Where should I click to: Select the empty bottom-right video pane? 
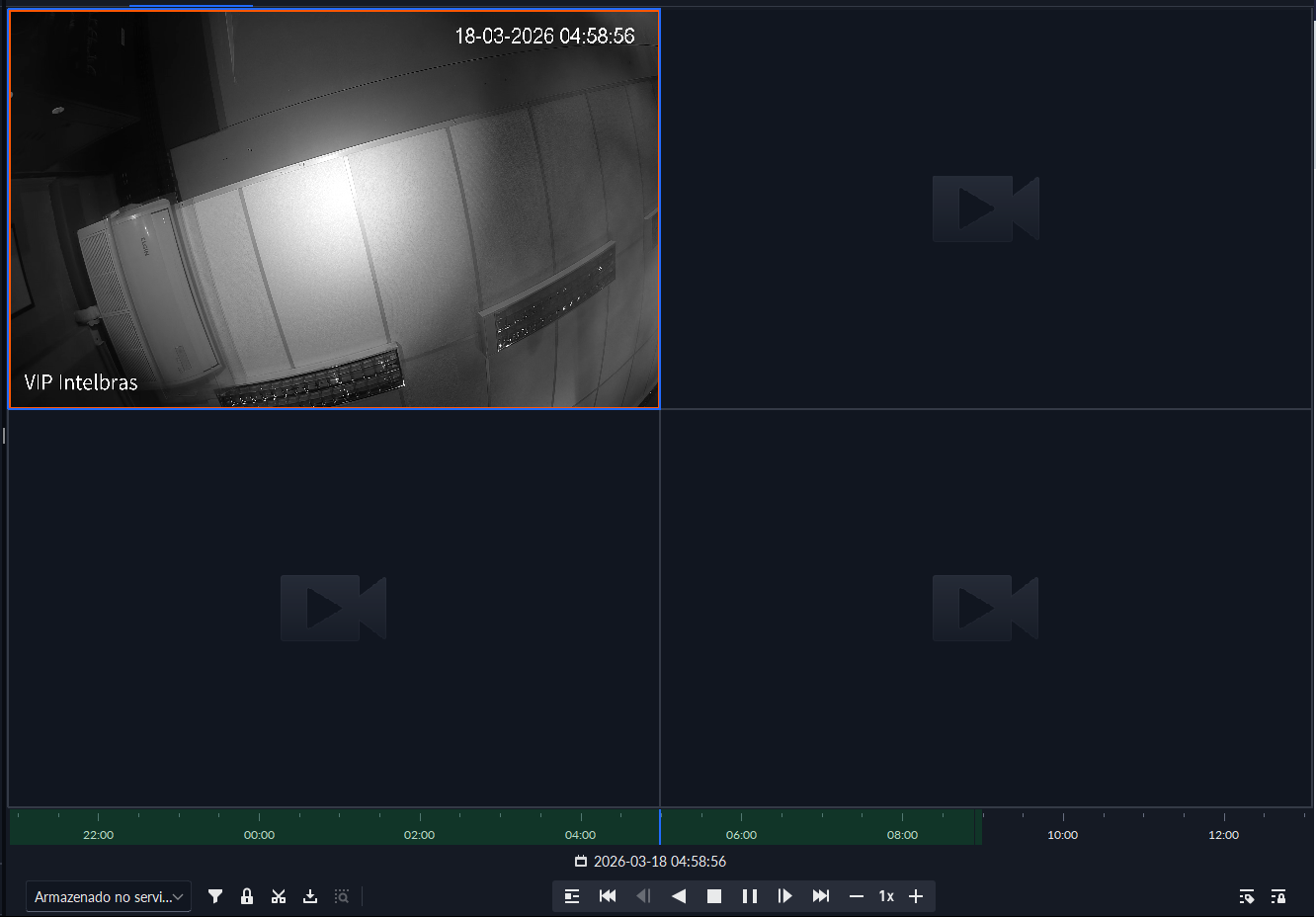986,608
